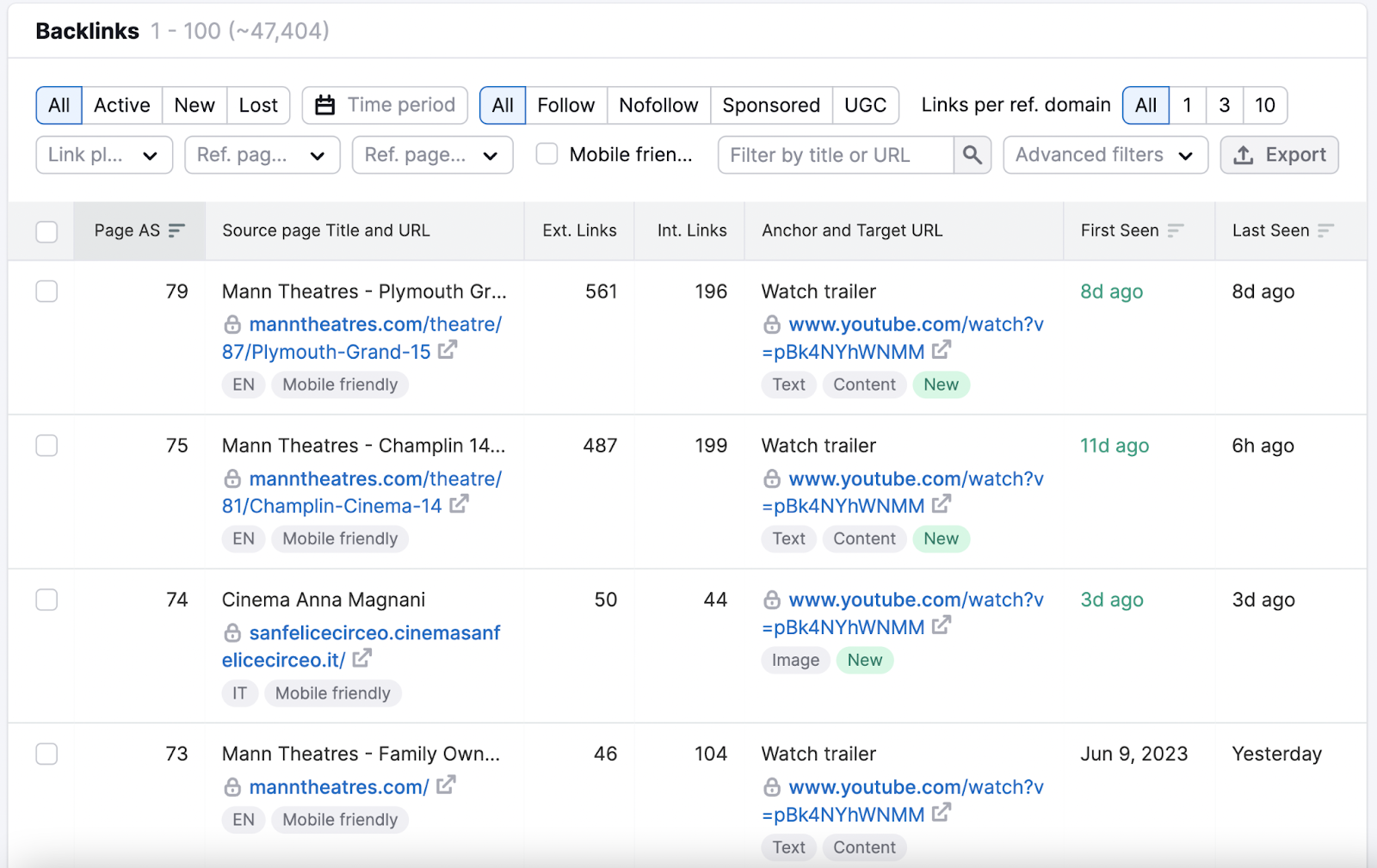This screenshot has width=1377, height=868.
Task: Sort by First Seen using its sort icon
Action: coord(1176,231)
